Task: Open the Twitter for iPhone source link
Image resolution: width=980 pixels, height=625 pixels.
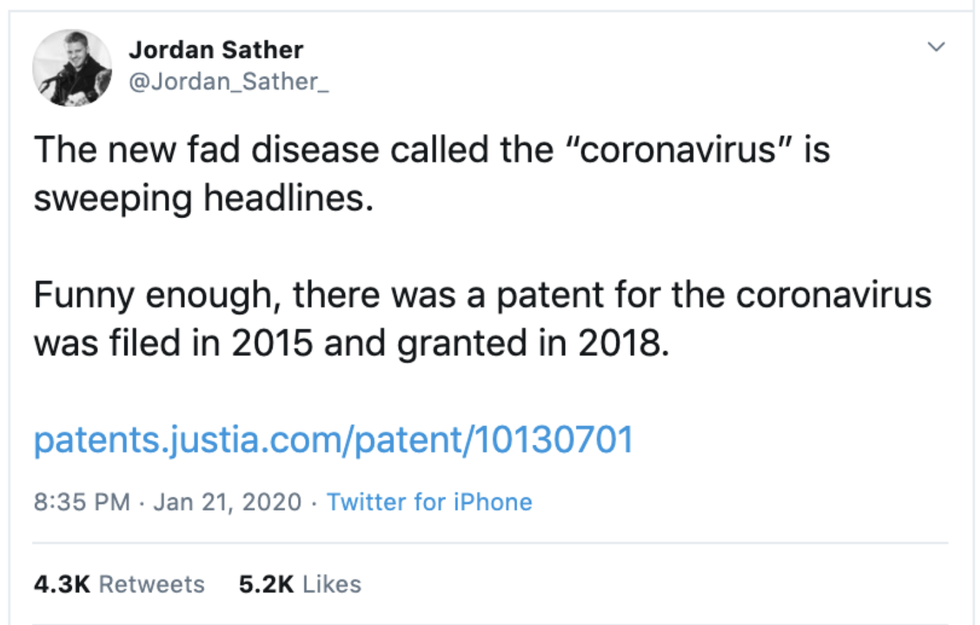Action: coord(429,502)
